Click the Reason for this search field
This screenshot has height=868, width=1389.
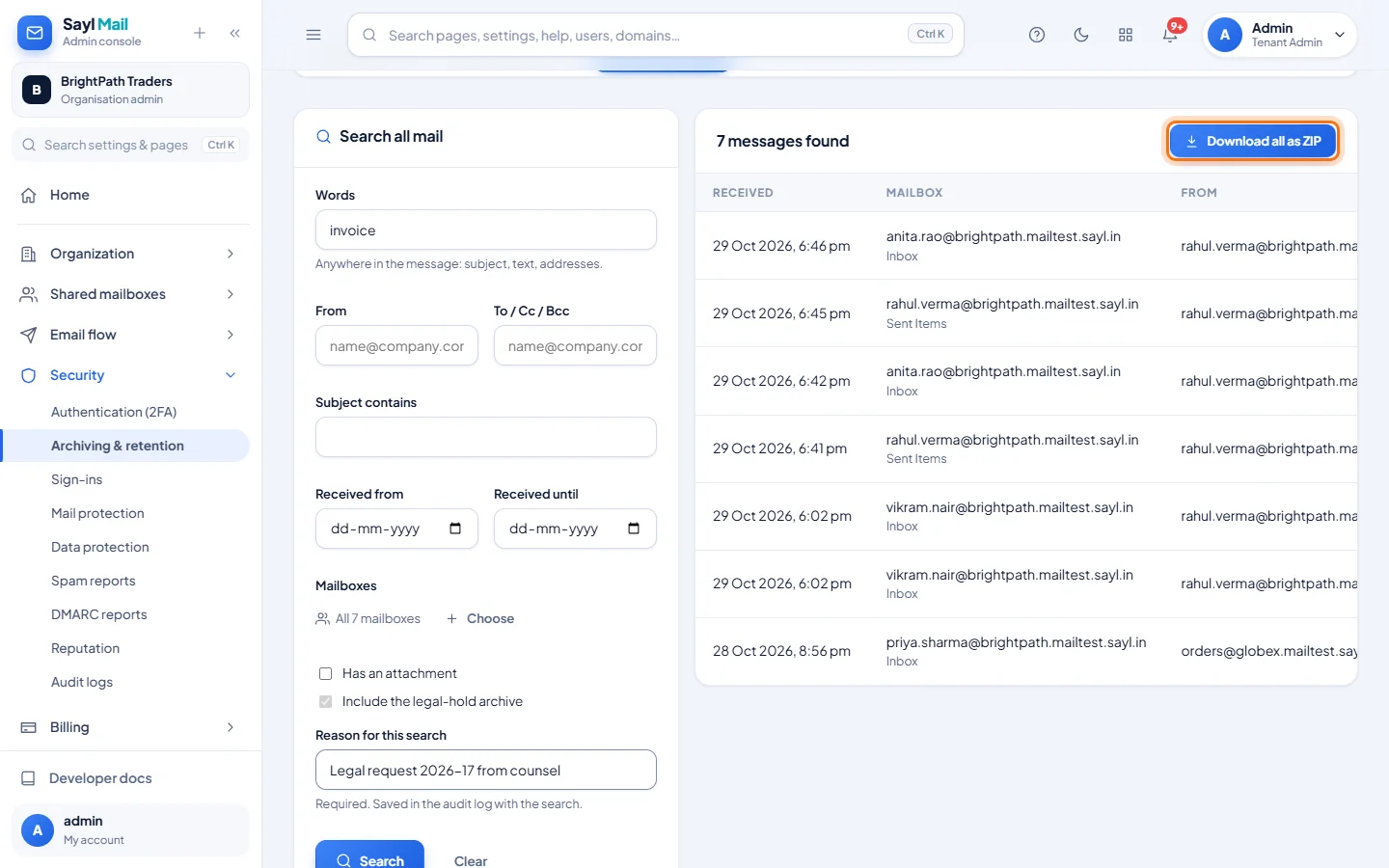pos(486,770)
